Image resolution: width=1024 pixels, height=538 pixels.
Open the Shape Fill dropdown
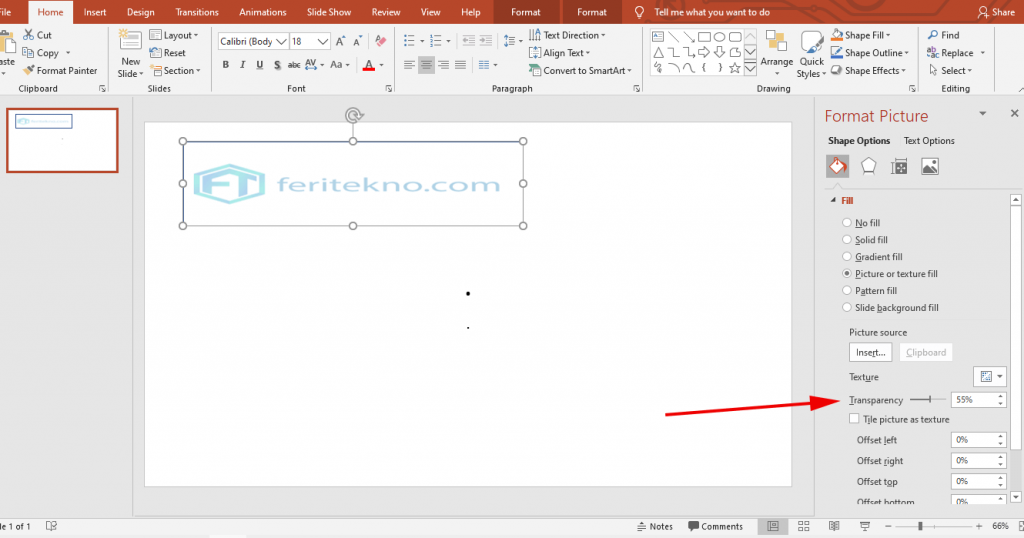click(861, 35)
